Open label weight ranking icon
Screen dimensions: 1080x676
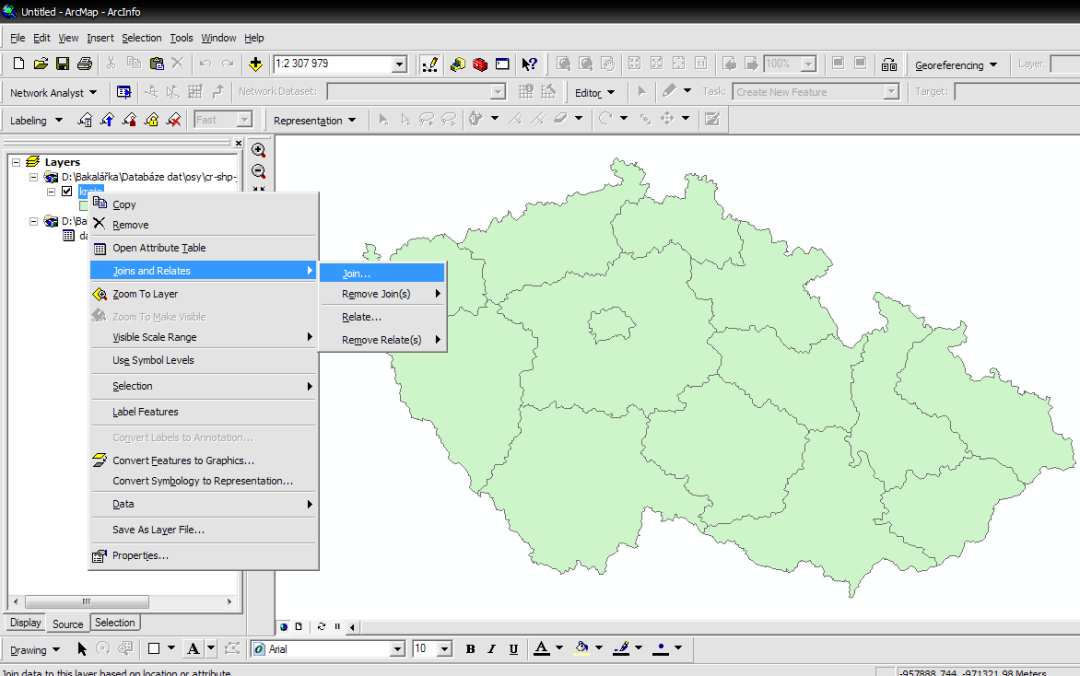pos(129,120)
